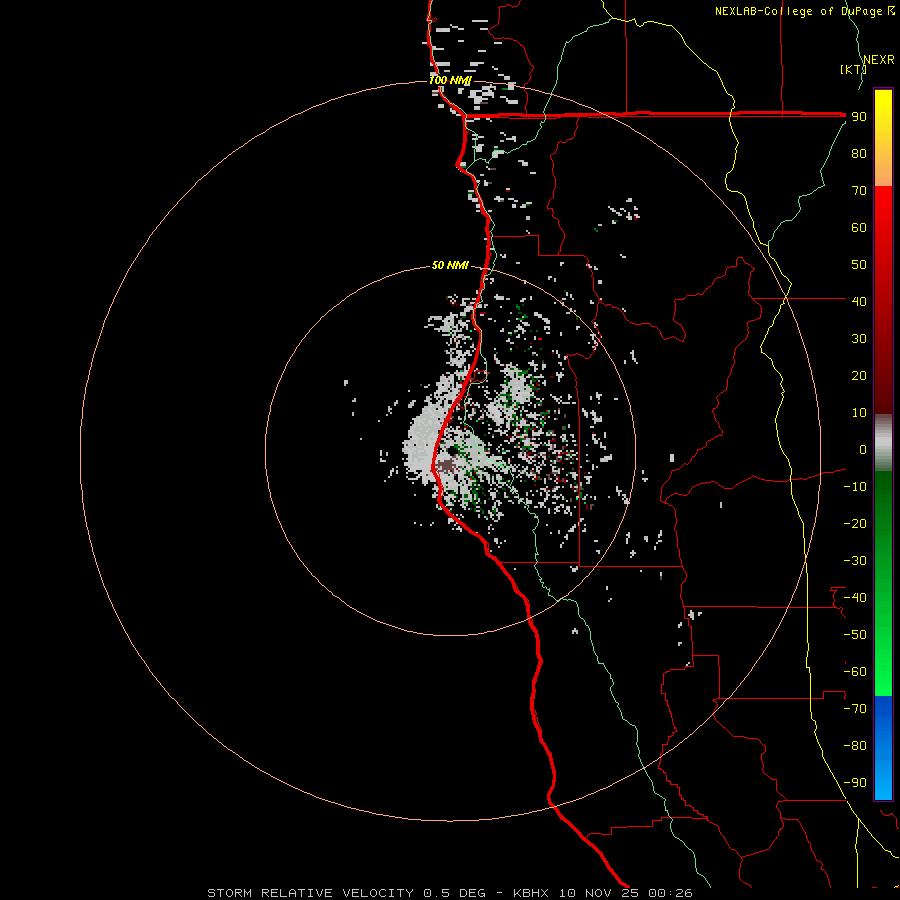The image size is (900, 900).
Task: Click the -60 knot scale value
Action: pyautogui.click(x=855, y=672)
